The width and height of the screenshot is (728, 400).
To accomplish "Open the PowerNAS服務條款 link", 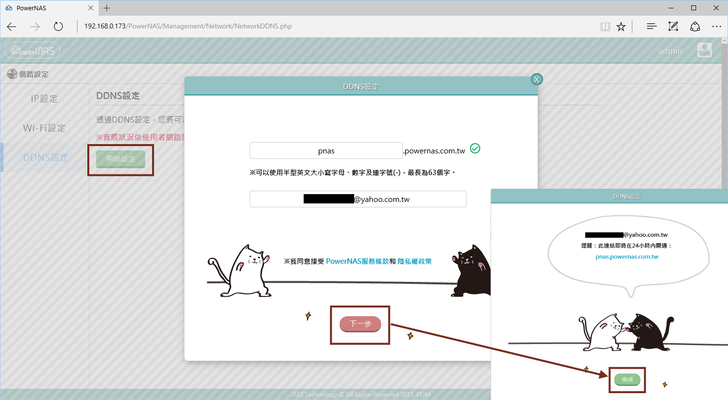I will click(x=358, y=261).
